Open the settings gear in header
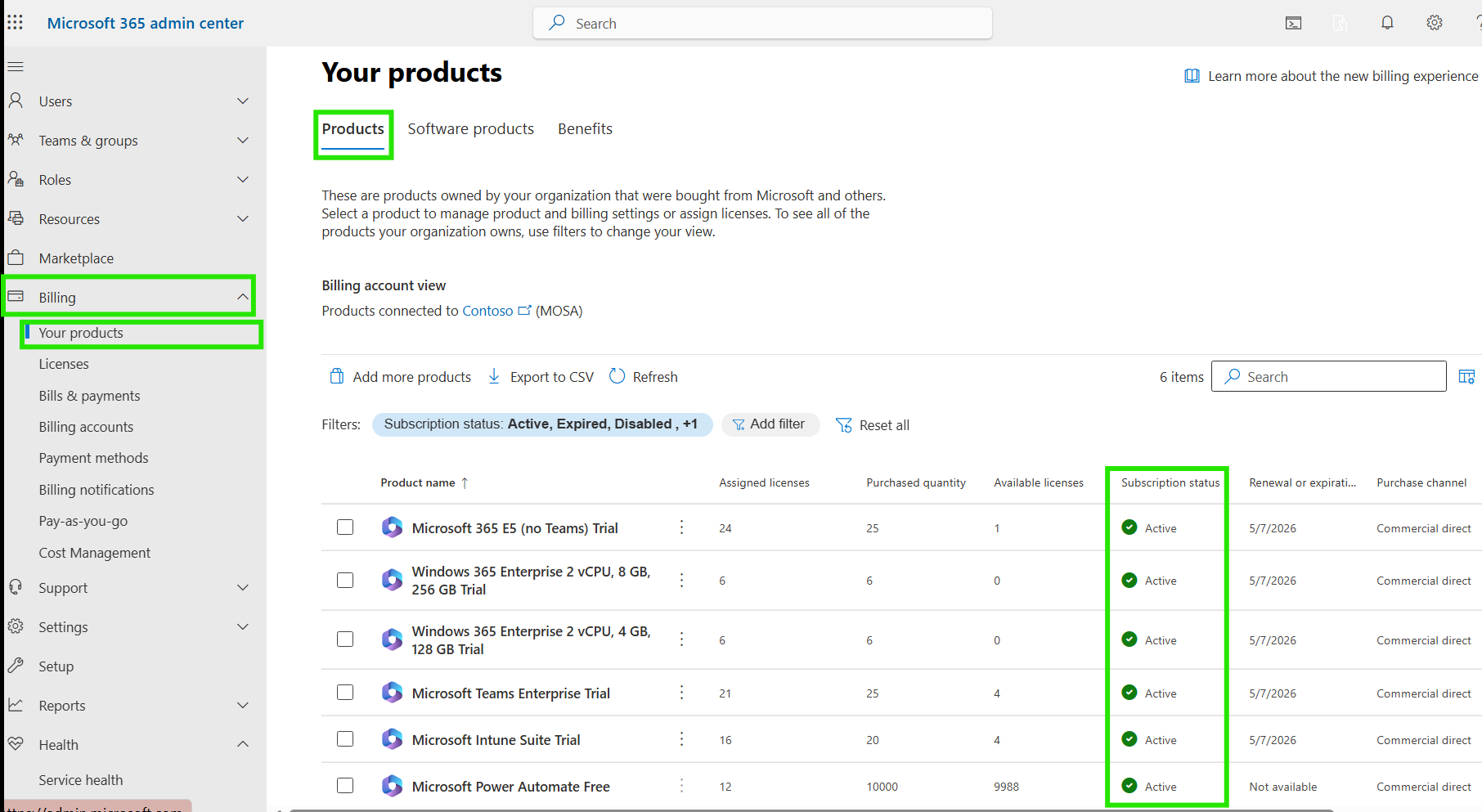1482x812 pixels. point(1435,23)
